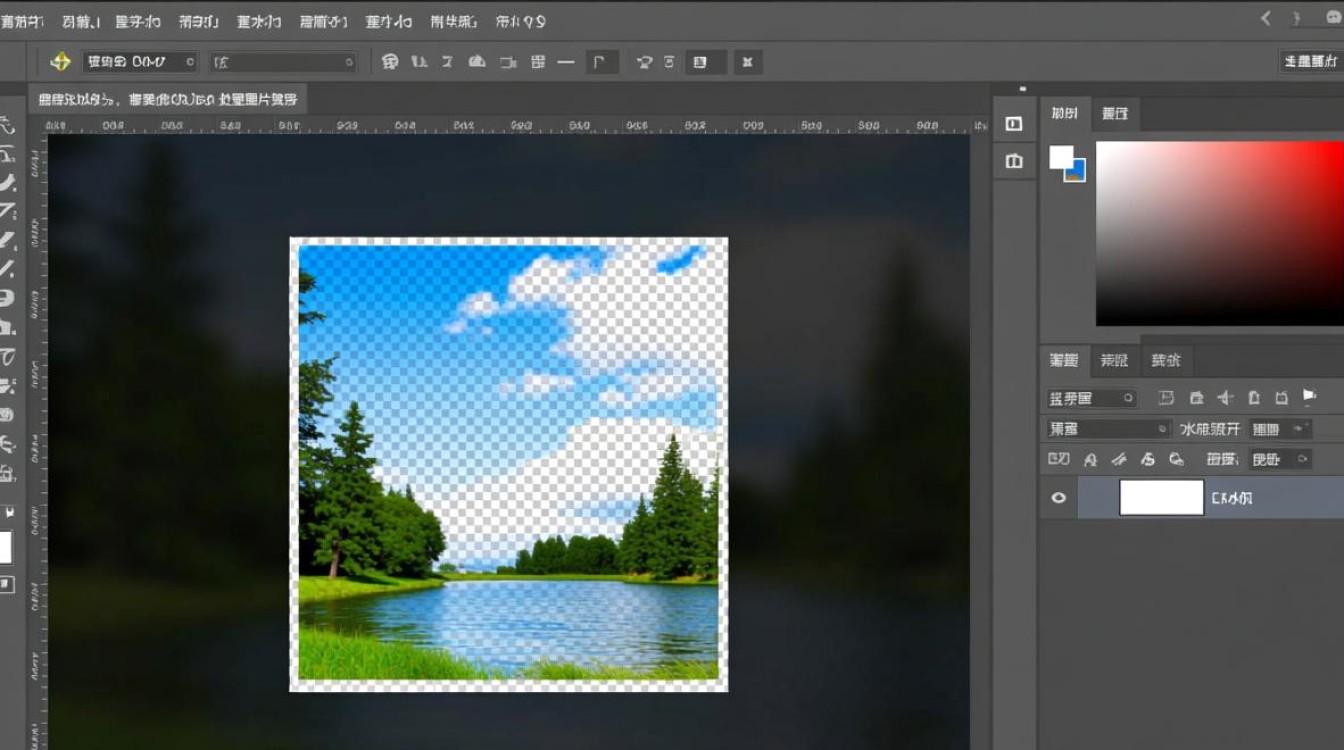Click the white foreground color swatch in color panel
The image size is (1344, 750).
(x=1060, y=157)
